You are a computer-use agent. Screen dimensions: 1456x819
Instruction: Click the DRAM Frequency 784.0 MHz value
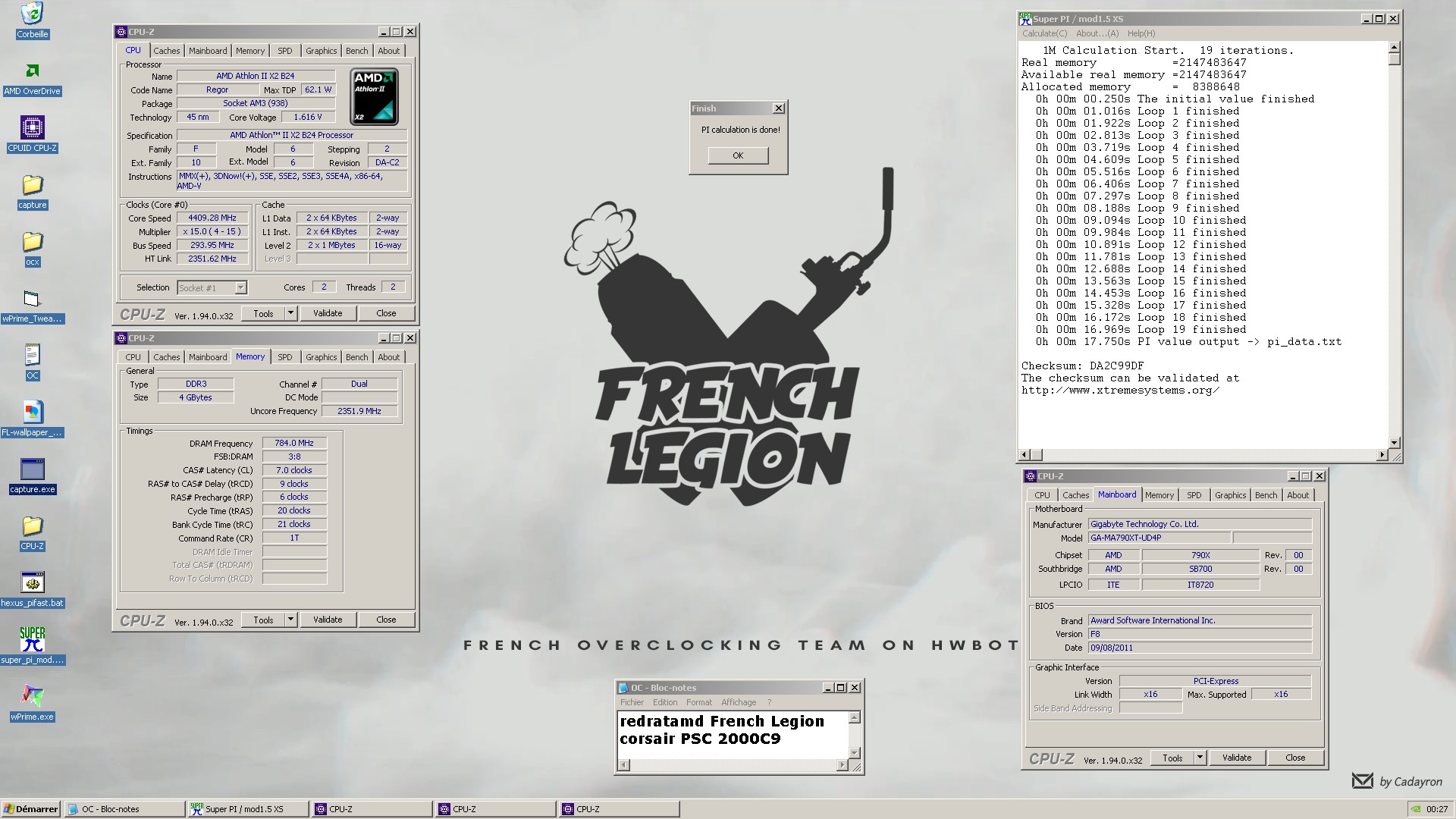click(294, 443)
